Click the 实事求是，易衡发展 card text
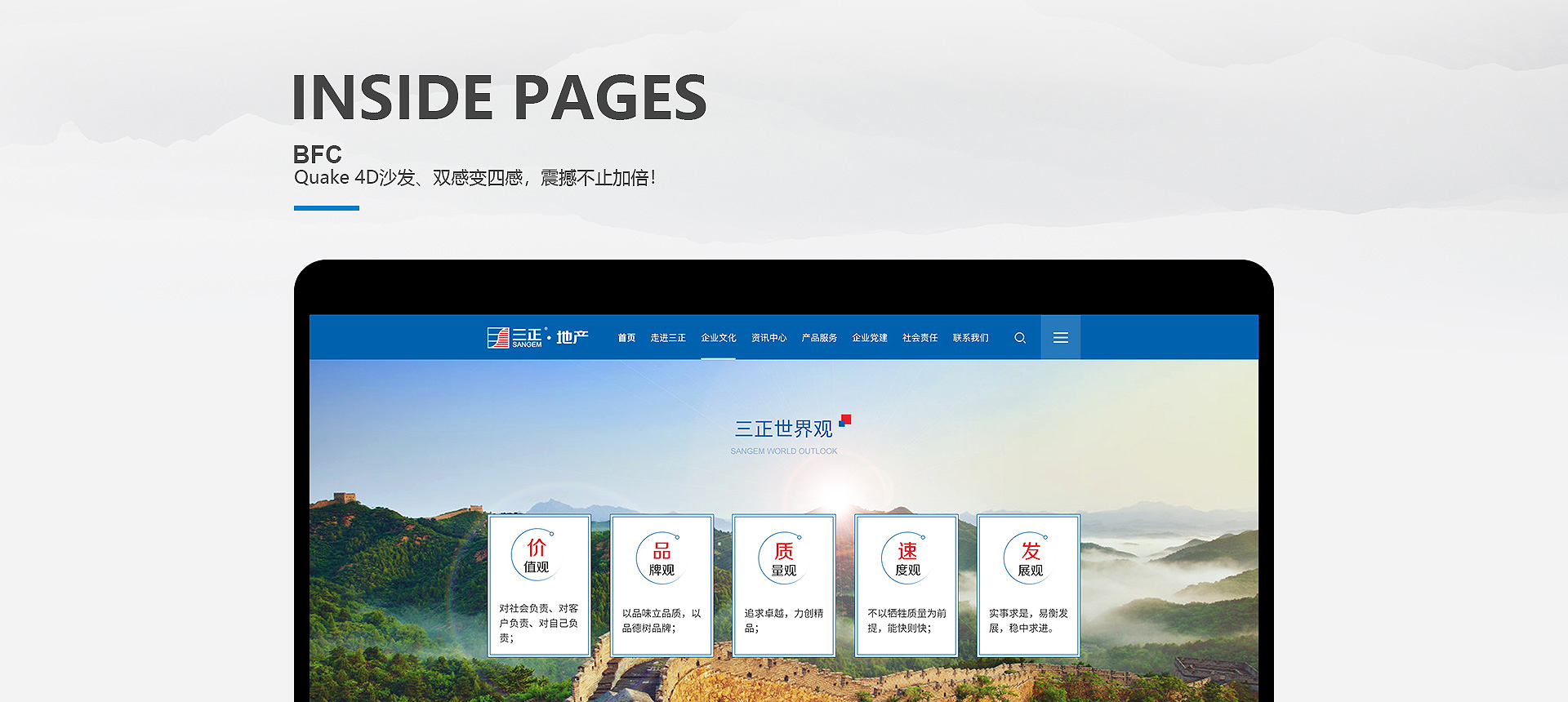 [x=1028, y=620]
